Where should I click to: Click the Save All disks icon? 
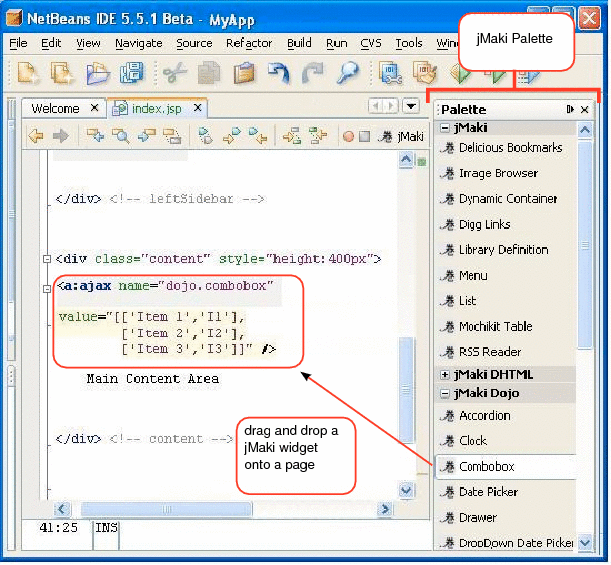131,73
